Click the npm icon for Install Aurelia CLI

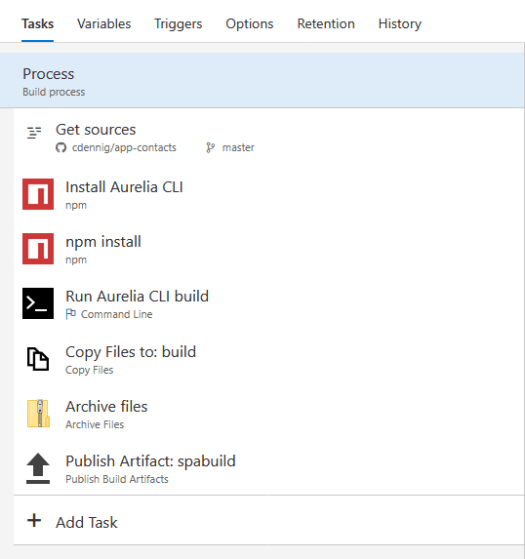pos(38,194)
